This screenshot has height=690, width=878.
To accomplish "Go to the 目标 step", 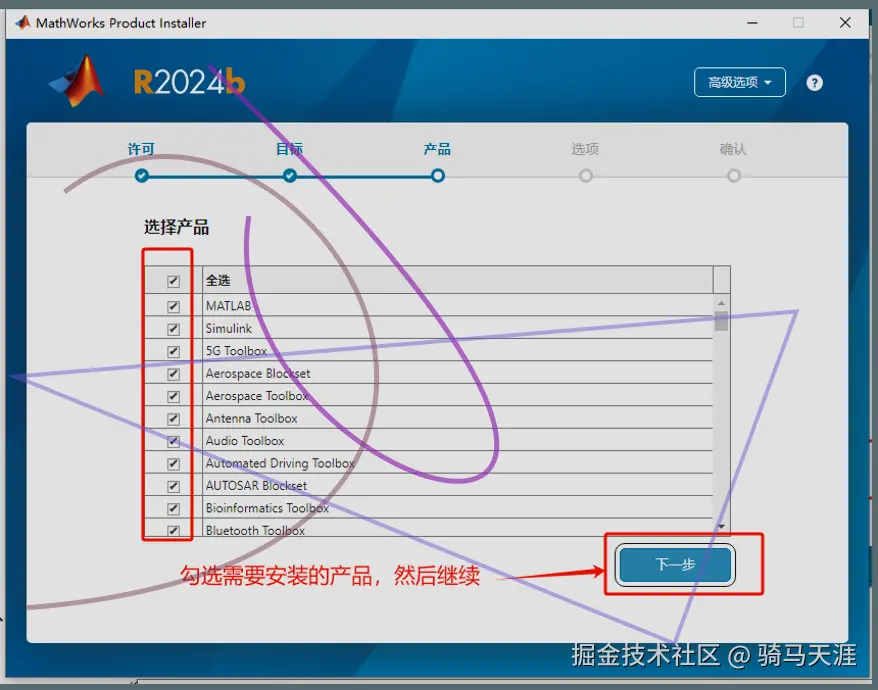I will point(289,149).
